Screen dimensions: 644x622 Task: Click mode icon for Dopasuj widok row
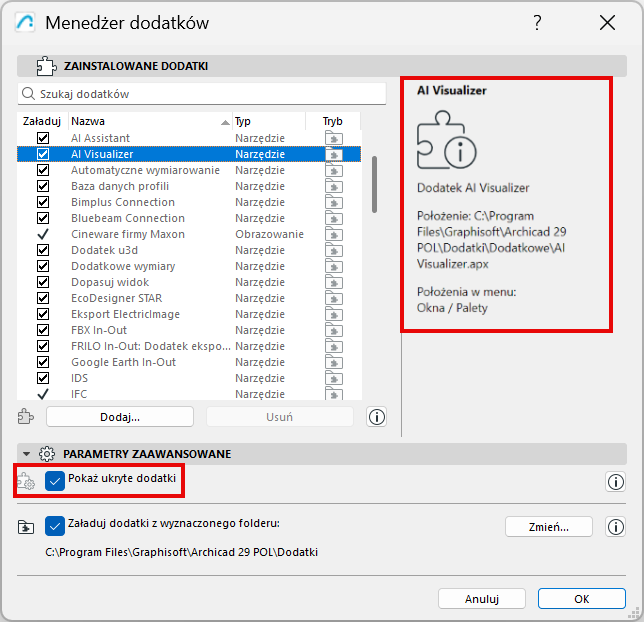pyautogui.click(x=334, y=282)
